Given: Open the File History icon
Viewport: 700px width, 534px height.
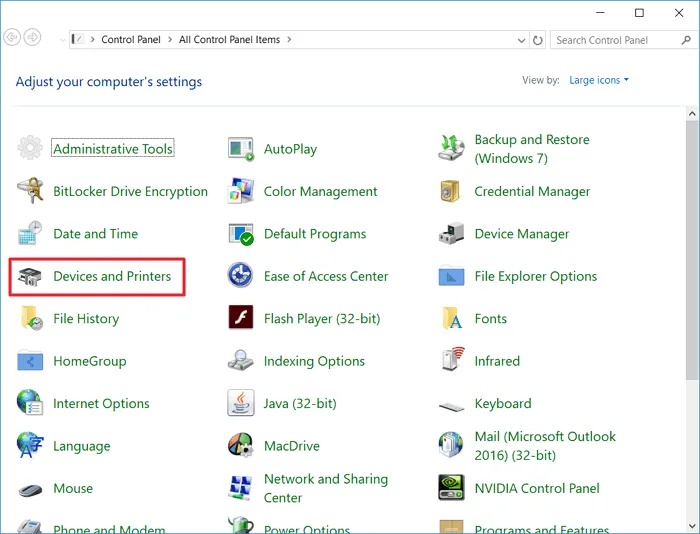Looking at the screenshot, I should coord(31,318).
